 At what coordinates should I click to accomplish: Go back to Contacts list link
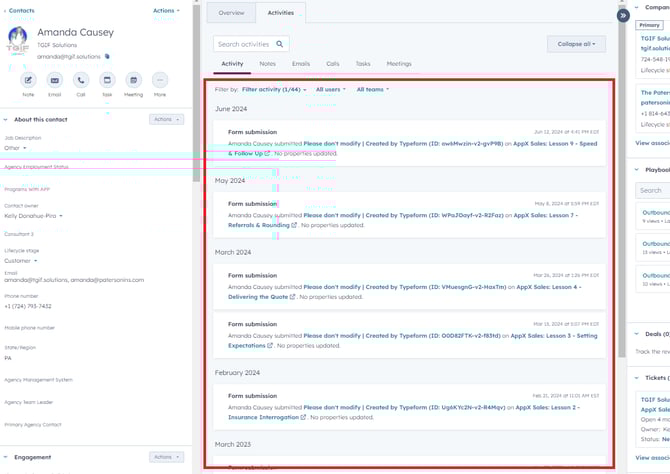point(18,10)
